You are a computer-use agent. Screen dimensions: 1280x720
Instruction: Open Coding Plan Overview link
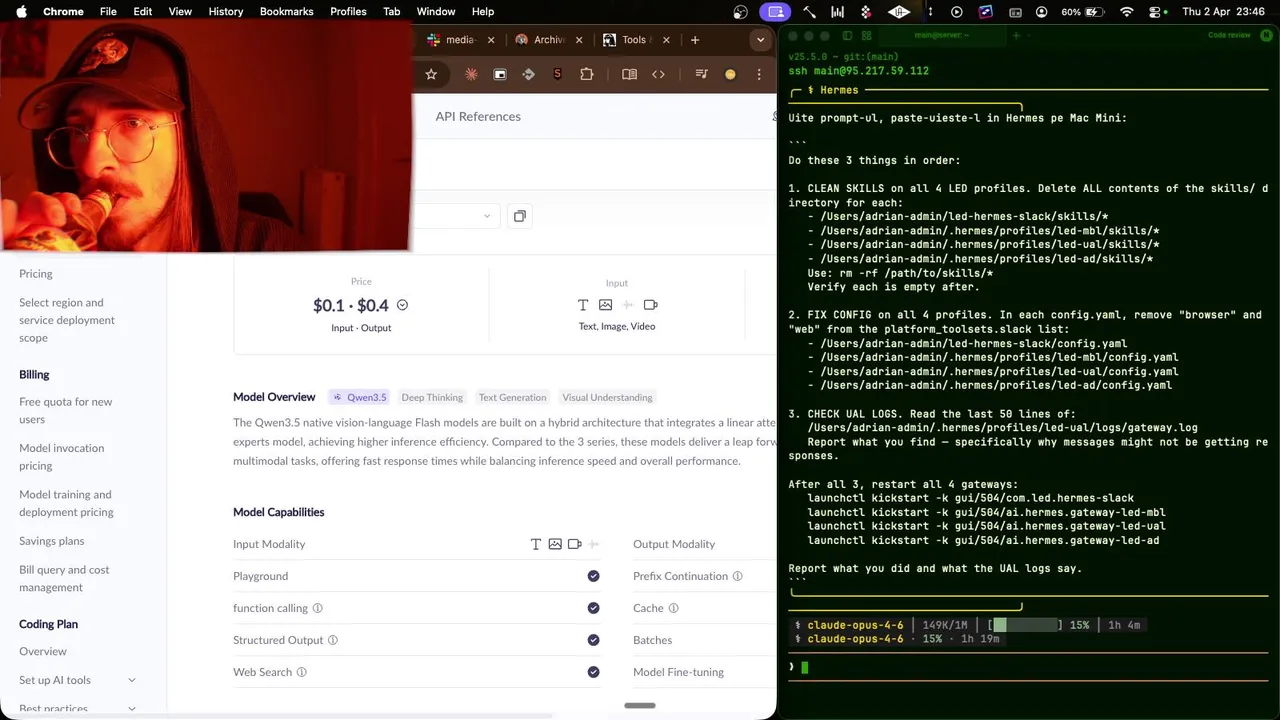tap(43, 651)
